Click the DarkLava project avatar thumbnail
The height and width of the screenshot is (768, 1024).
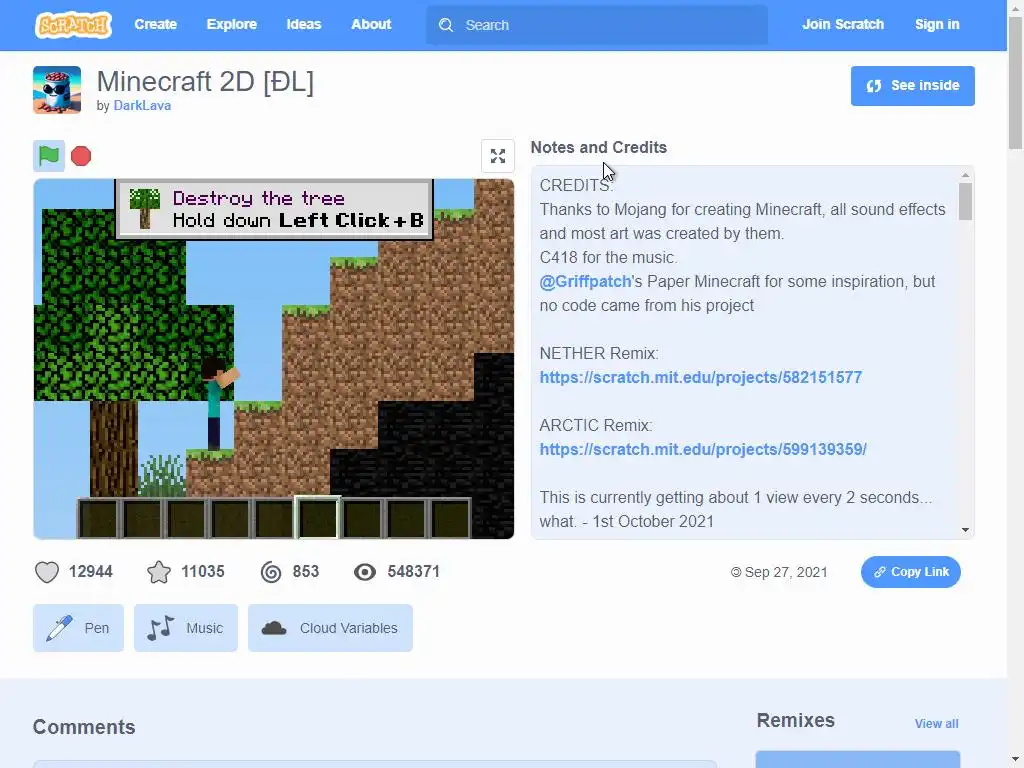click(x=57, y=89)
